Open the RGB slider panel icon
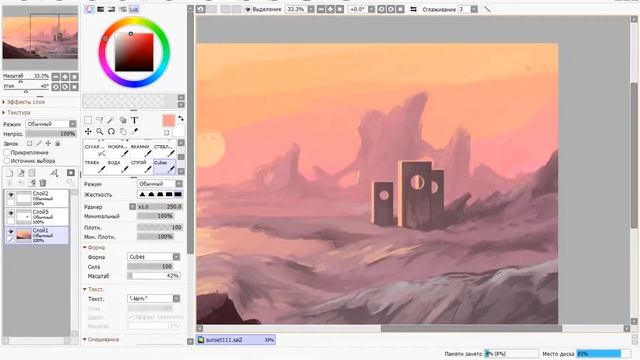Image resolution: width=640 pixels, height=360 pixels. (100, 9)
